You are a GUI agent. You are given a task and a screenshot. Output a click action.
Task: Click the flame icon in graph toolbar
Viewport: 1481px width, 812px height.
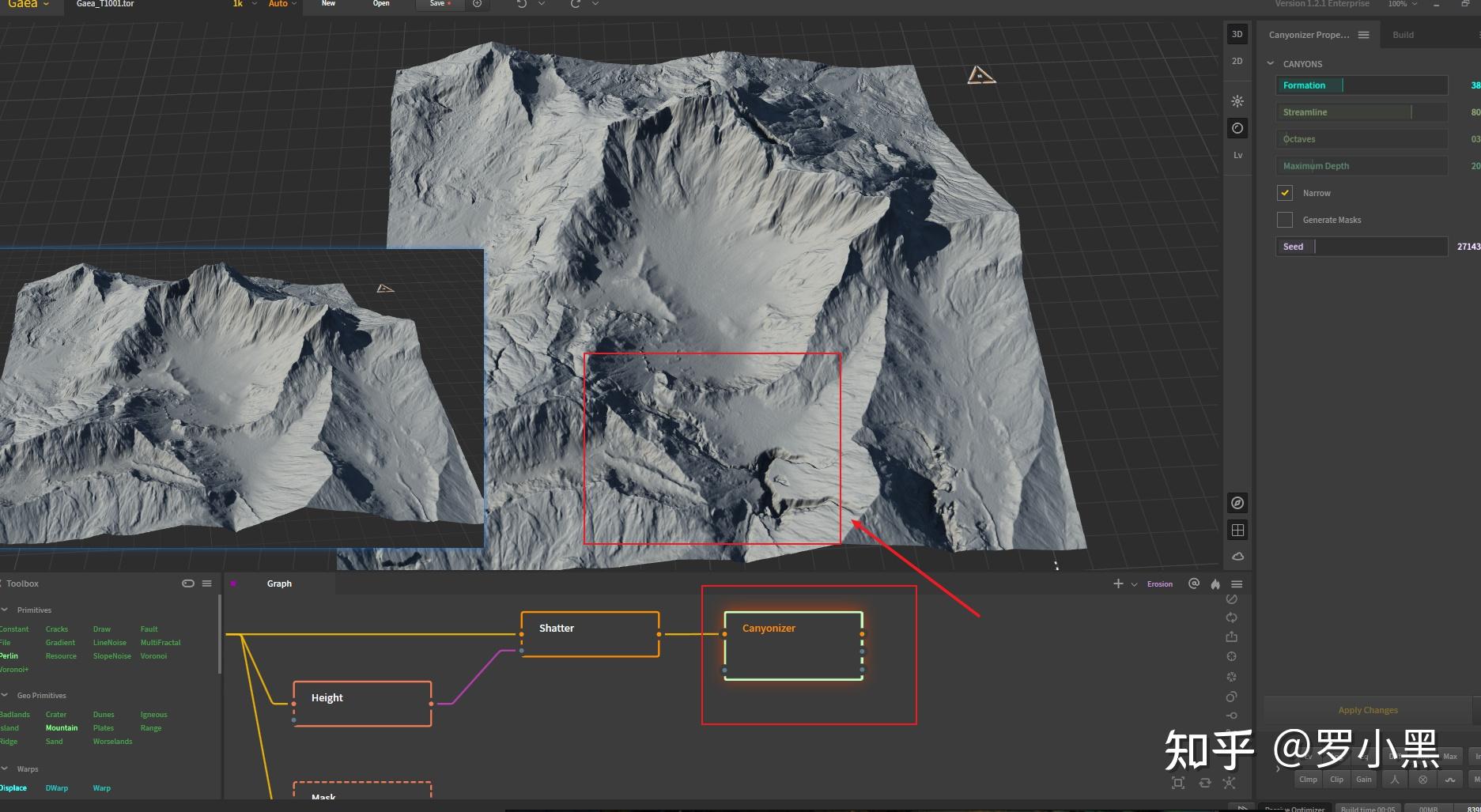1215,584
